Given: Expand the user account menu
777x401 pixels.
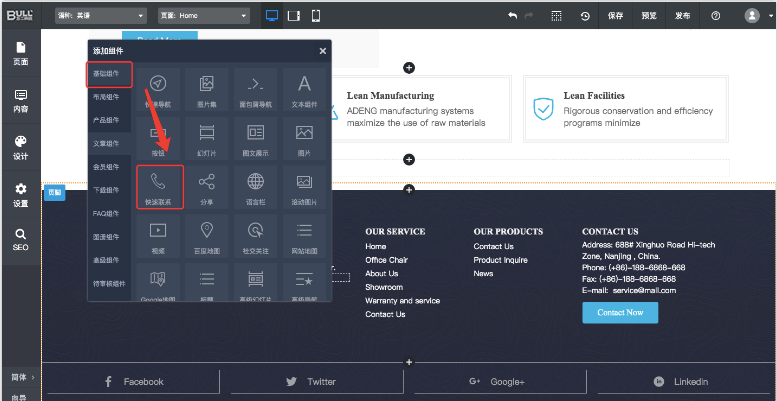Looking at the screenshot, I should coord(756,16).
